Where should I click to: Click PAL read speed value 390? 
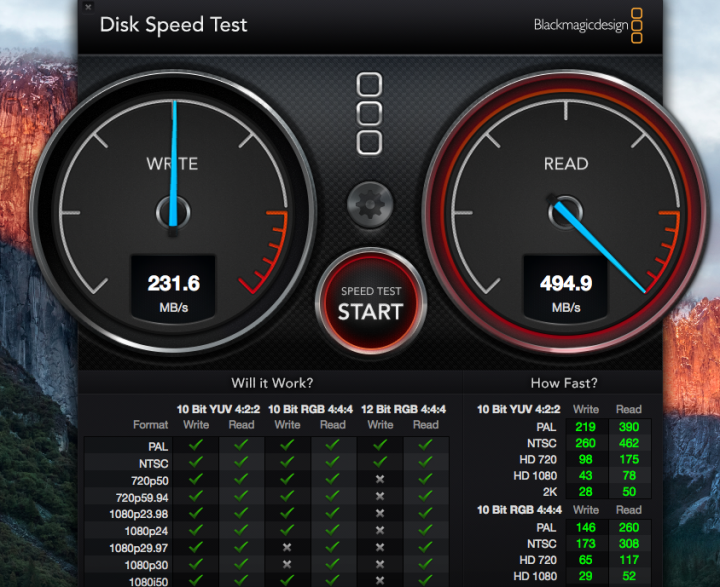click(x=629, y=427)
